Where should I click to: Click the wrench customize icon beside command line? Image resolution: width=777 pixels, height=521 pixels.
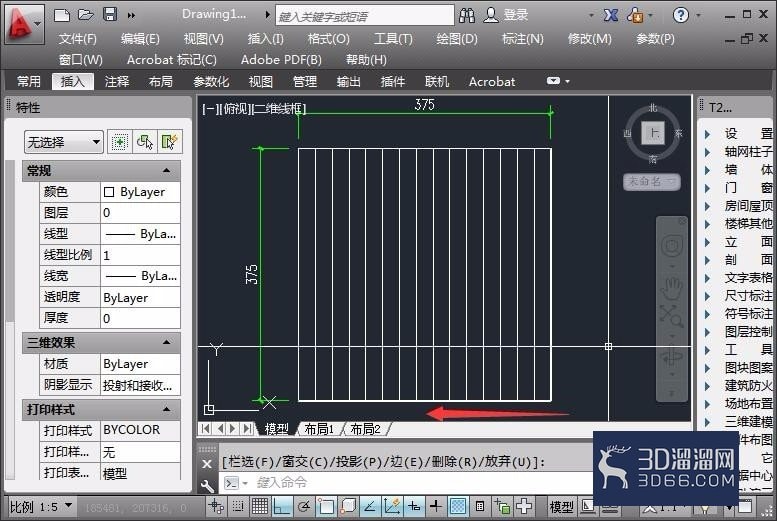click(207, 485)
